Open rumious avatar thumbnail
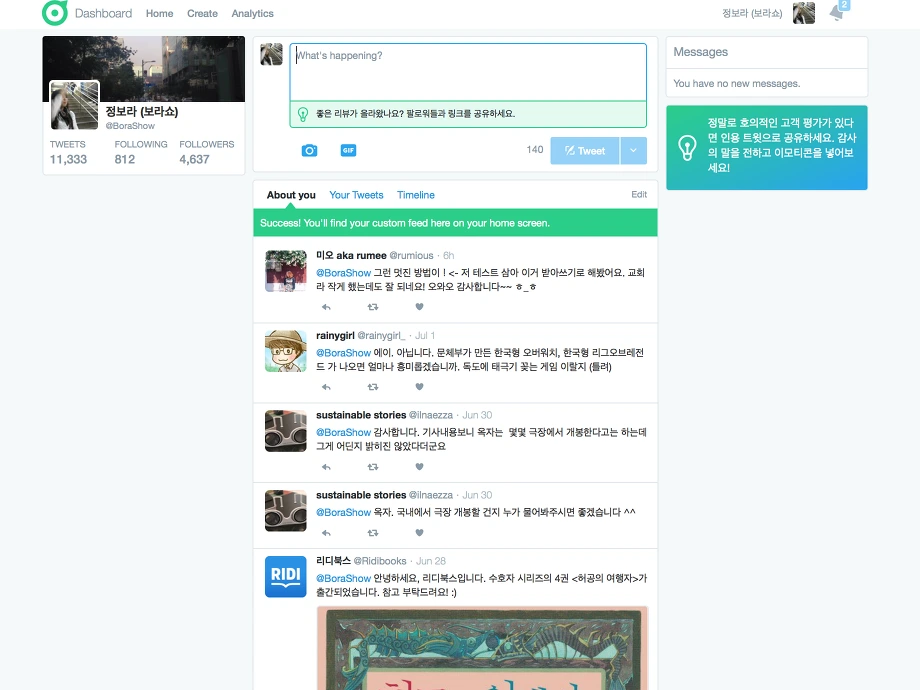The width and height of the screenshot is (920, 690). click(286, 271)
